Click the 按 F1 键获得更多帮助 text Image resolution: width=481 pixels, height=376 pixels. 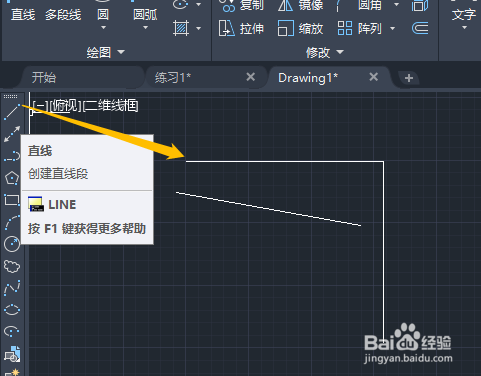pos(87,229)
